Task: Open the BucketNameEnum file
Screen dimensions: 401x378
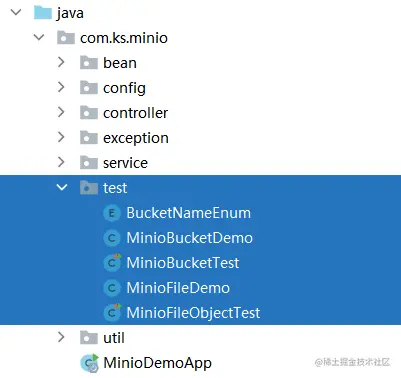Action: click(189, 213)
